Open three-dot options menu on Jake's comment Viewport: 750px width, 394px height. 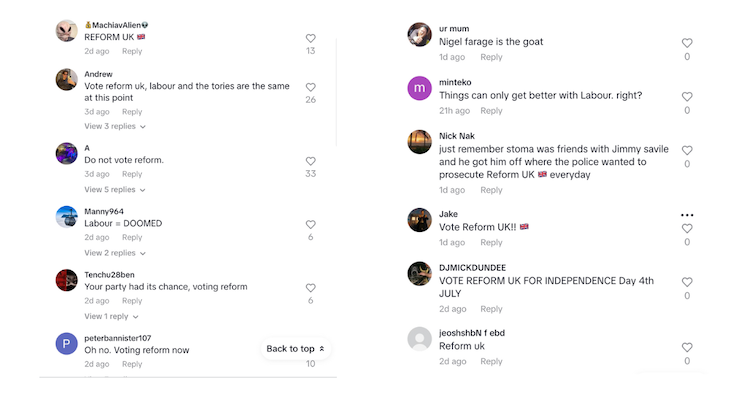pyautogui.click(x=687, y=215)
